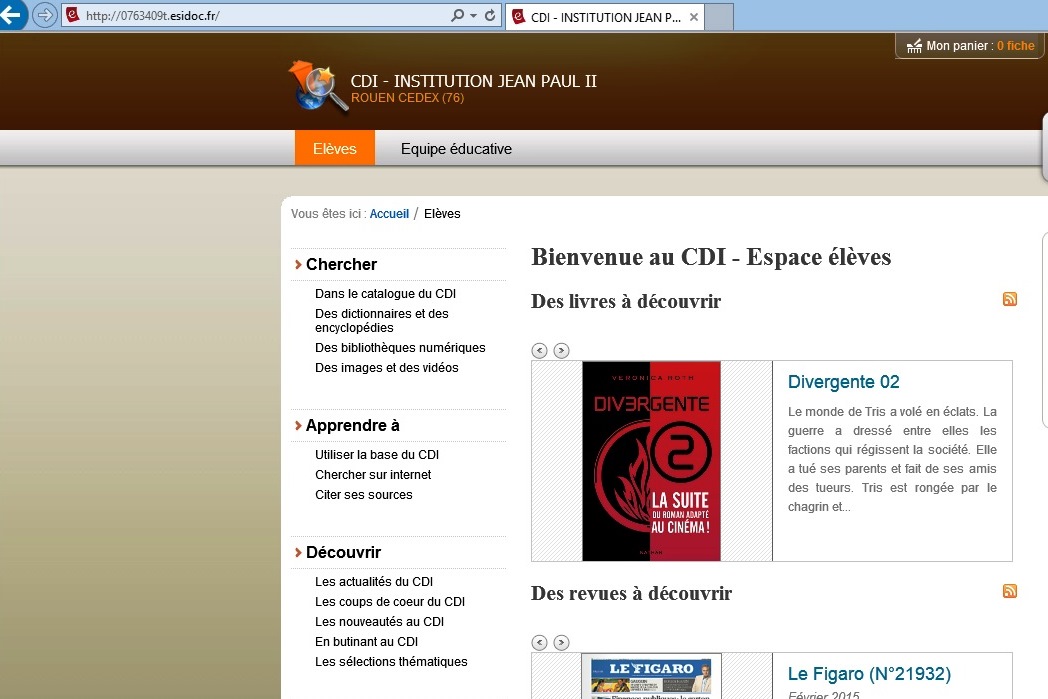This screenshot has width=1048, height=699.
Task: Refresh the page with the reload icon
Action: pos(490,15)
